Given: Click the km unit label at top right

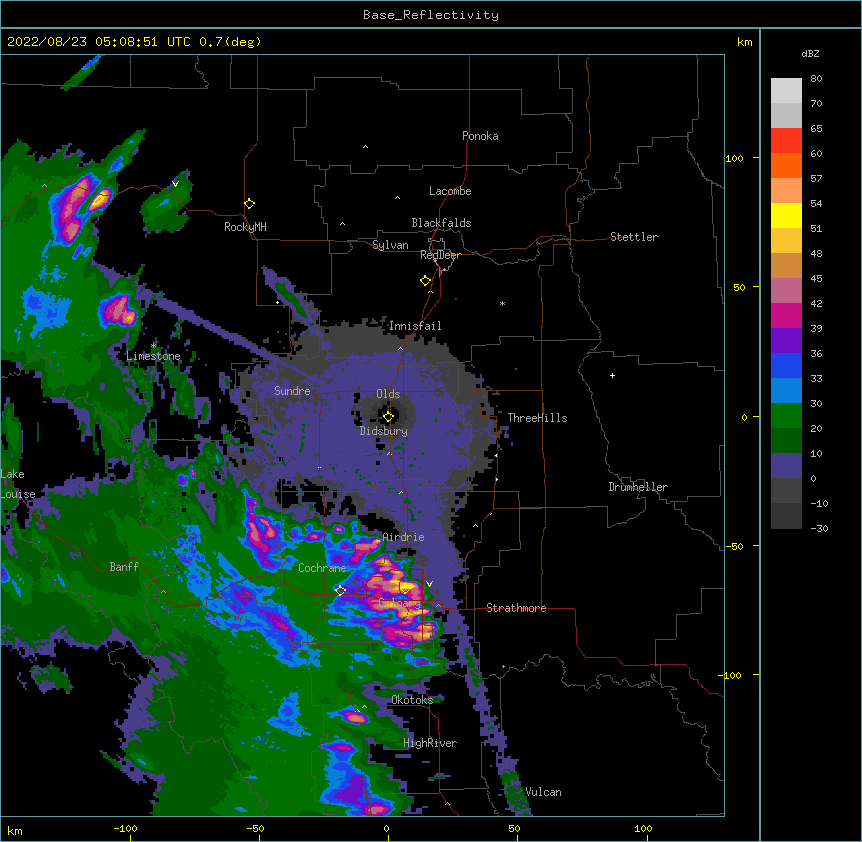Looking at the screenshot, I should 744,42.
